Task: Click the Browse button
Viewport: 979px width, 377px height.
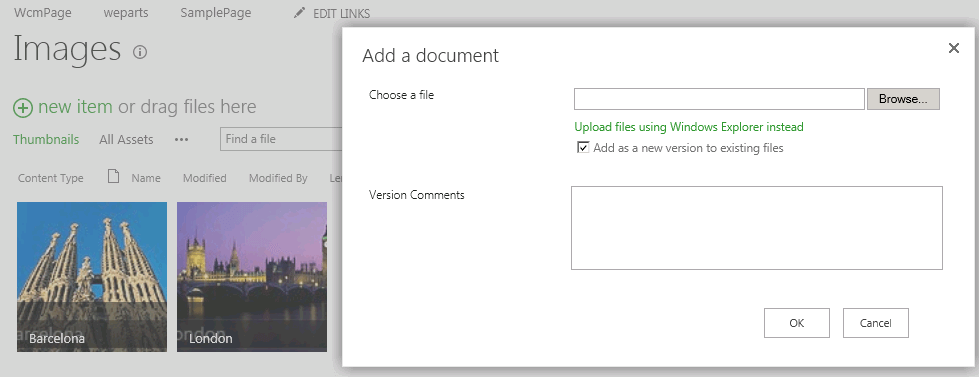Action: (x=903, y=99)
